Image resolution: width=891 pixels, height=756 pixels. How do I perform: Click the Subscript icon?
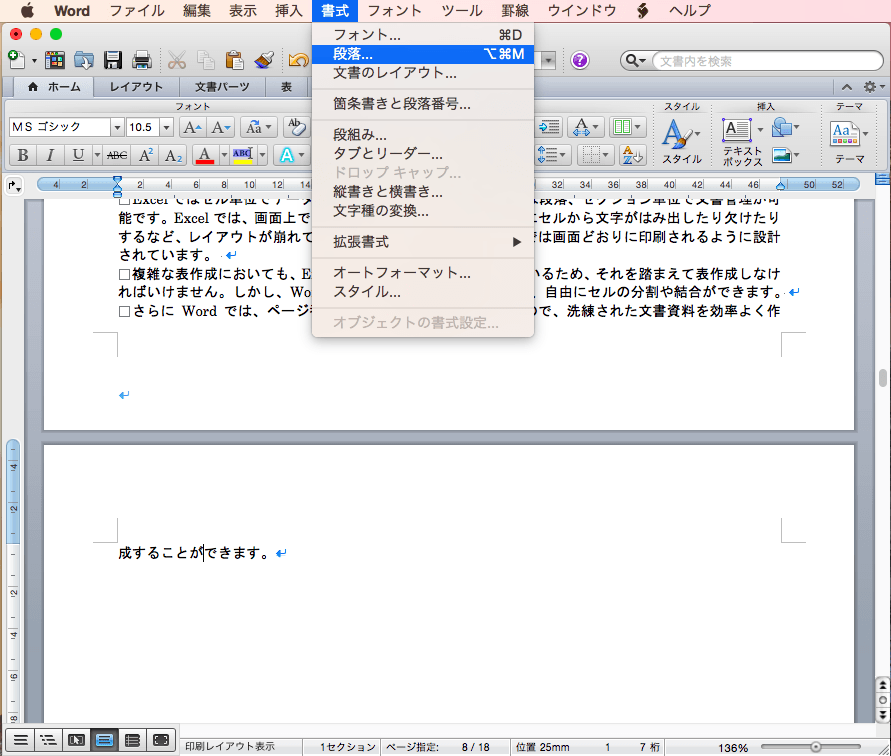point(173,155)
